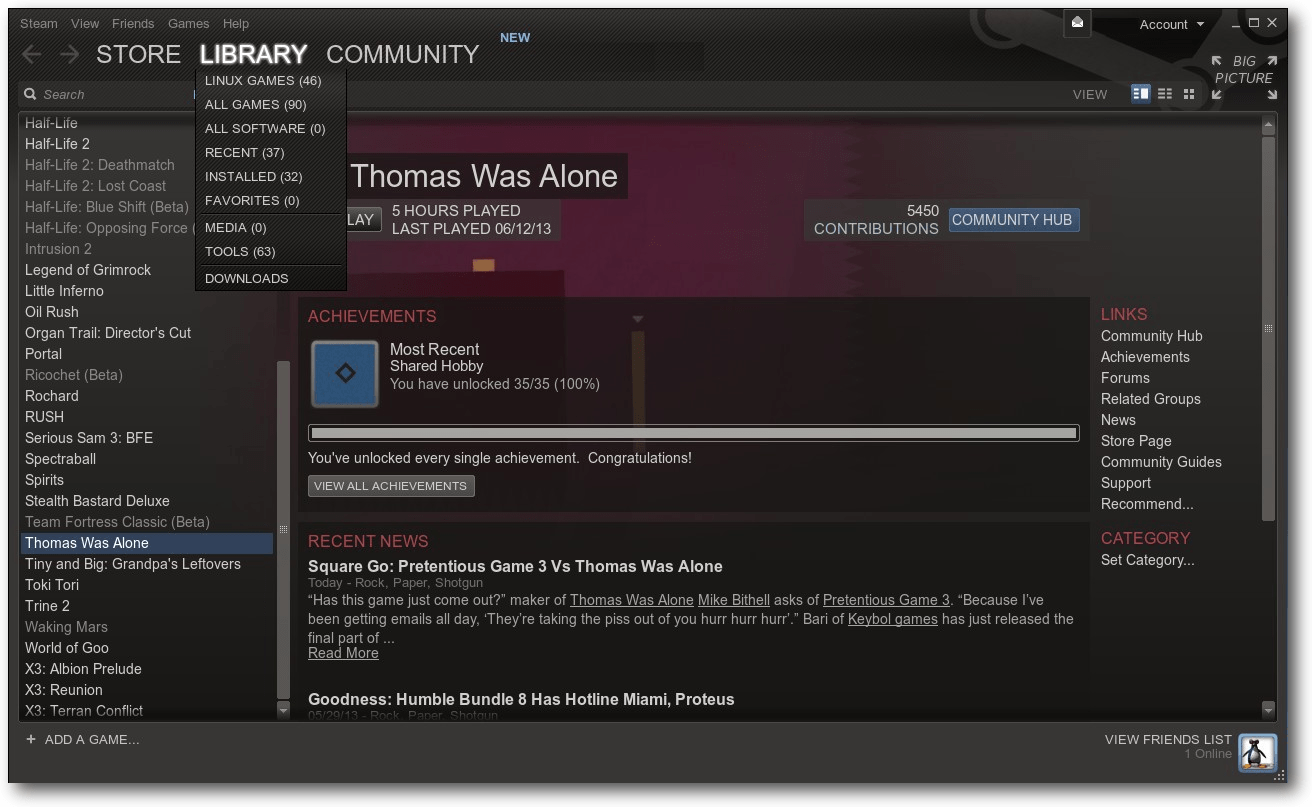This screenshot has height=807, width=1312.
Task: Open View Friends List
Action: pyautogui.click(x=1168, y=739)
